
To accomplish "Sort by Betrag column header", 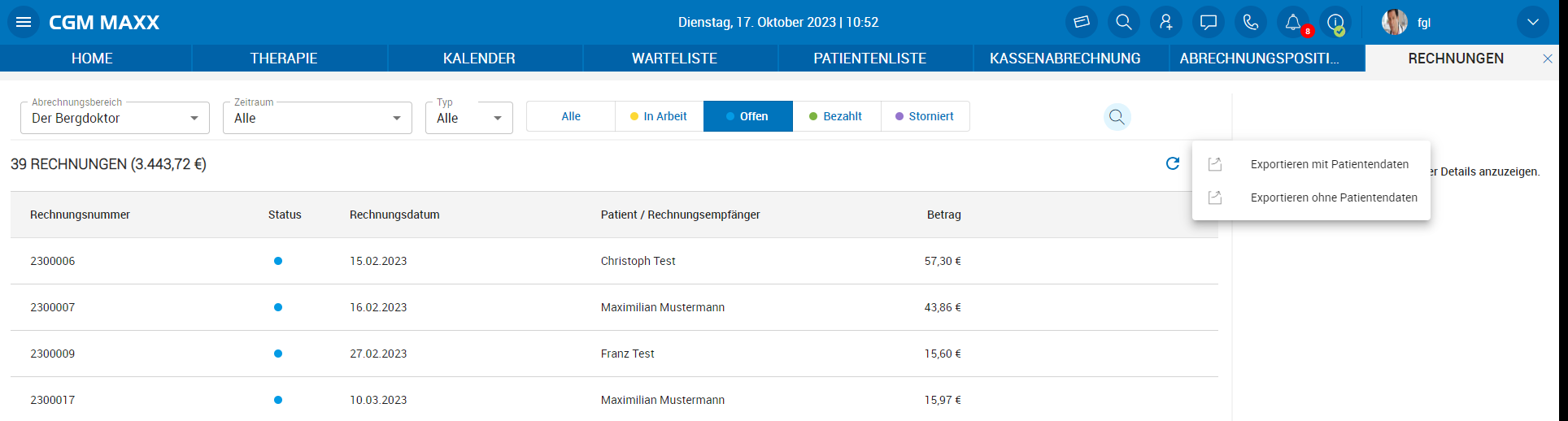I will tap(944, 215).
